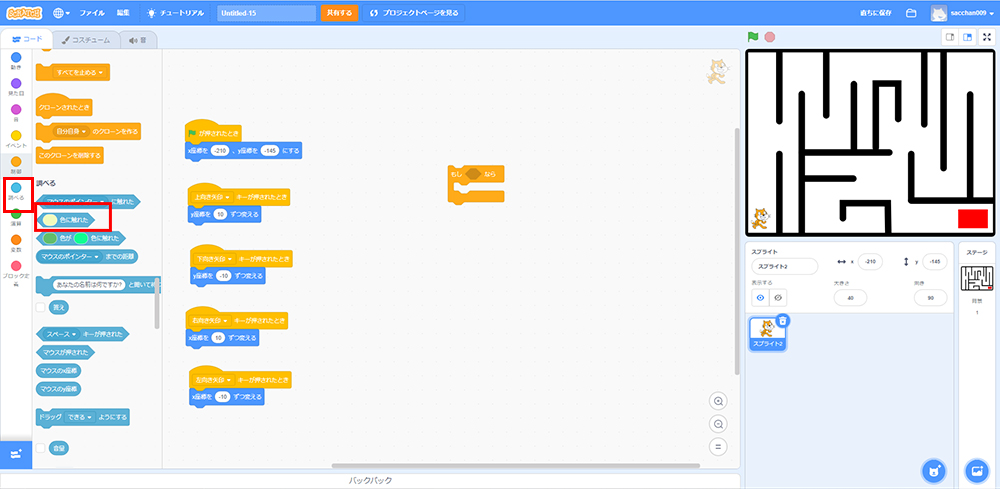The width and height of the screenshot is (1000, 489).
Task: Click the color swatch in 色に触れた block
Action: (48, 219)
